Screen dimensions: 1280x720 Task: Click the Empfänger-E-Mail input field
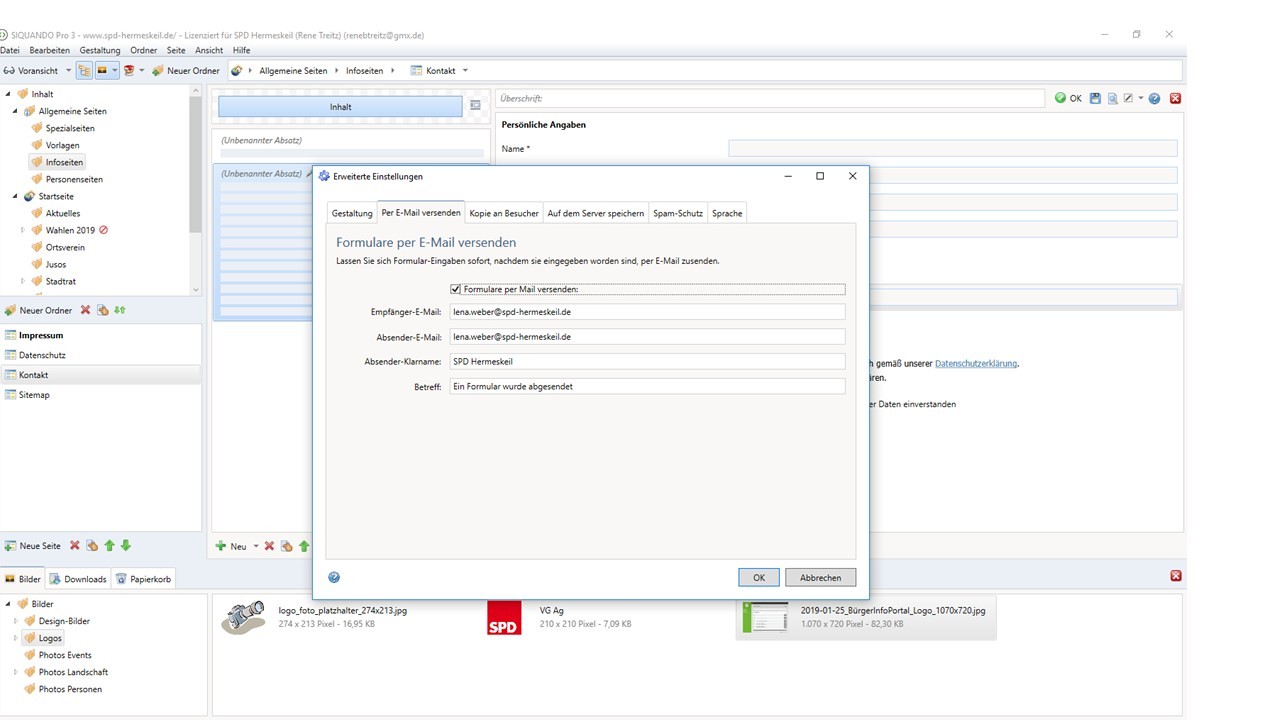click(646, 312)
